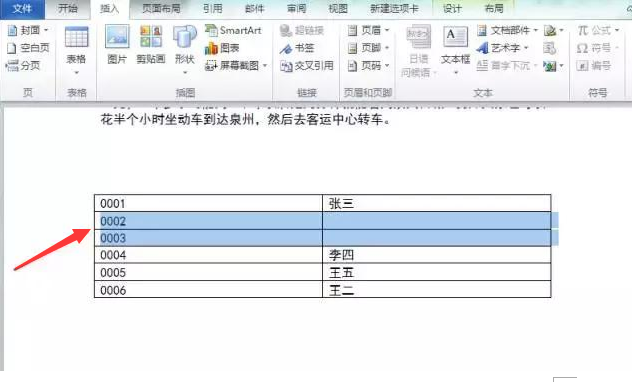Image resolution: width=632 pixels, height=382 pixels.
Task: Open the 页面布局 tab
Action: tap(161, 8)
